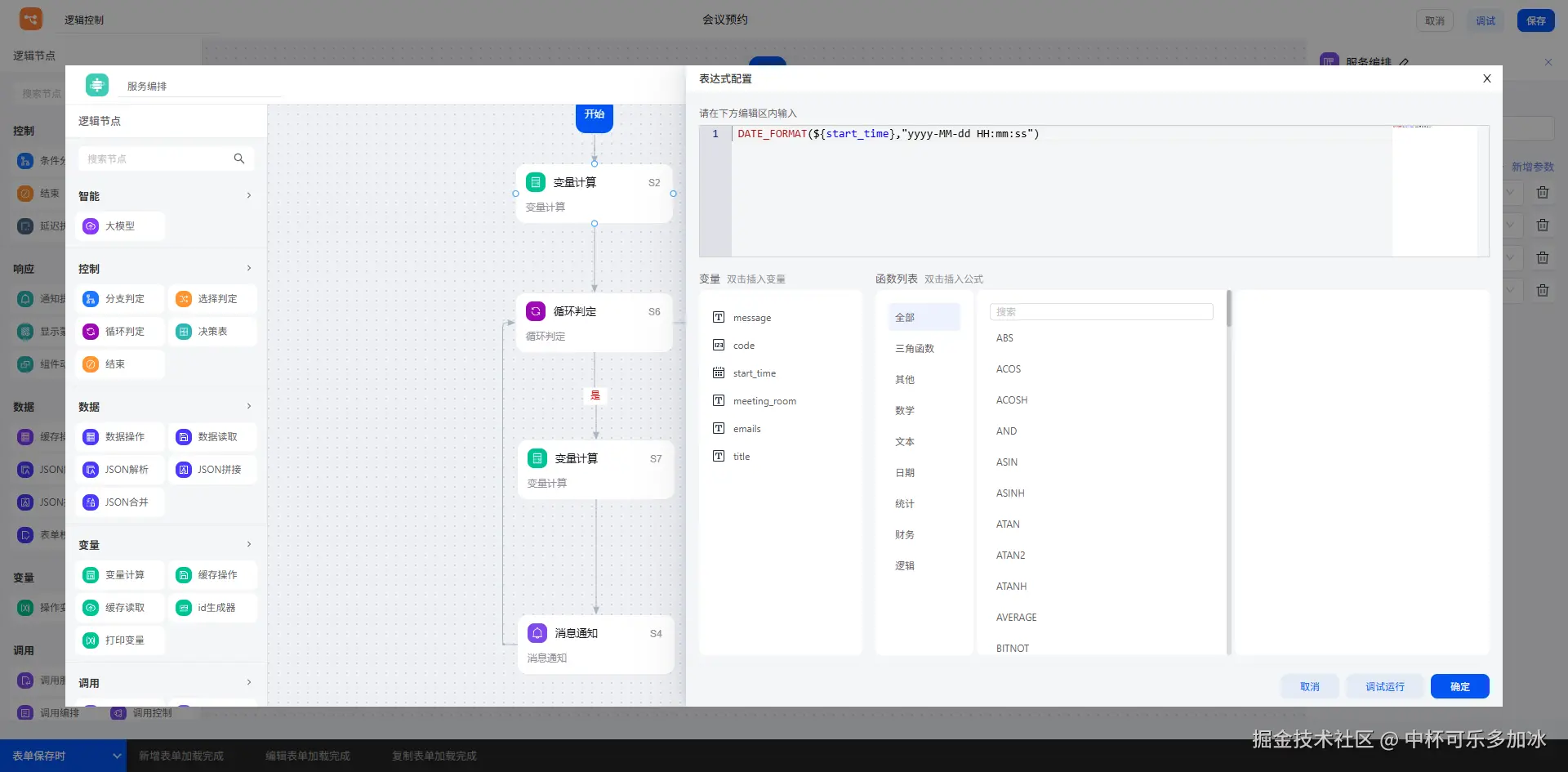
Task: Select the id生成器 node
Action: pyautogui.click(x=213, y=608)
